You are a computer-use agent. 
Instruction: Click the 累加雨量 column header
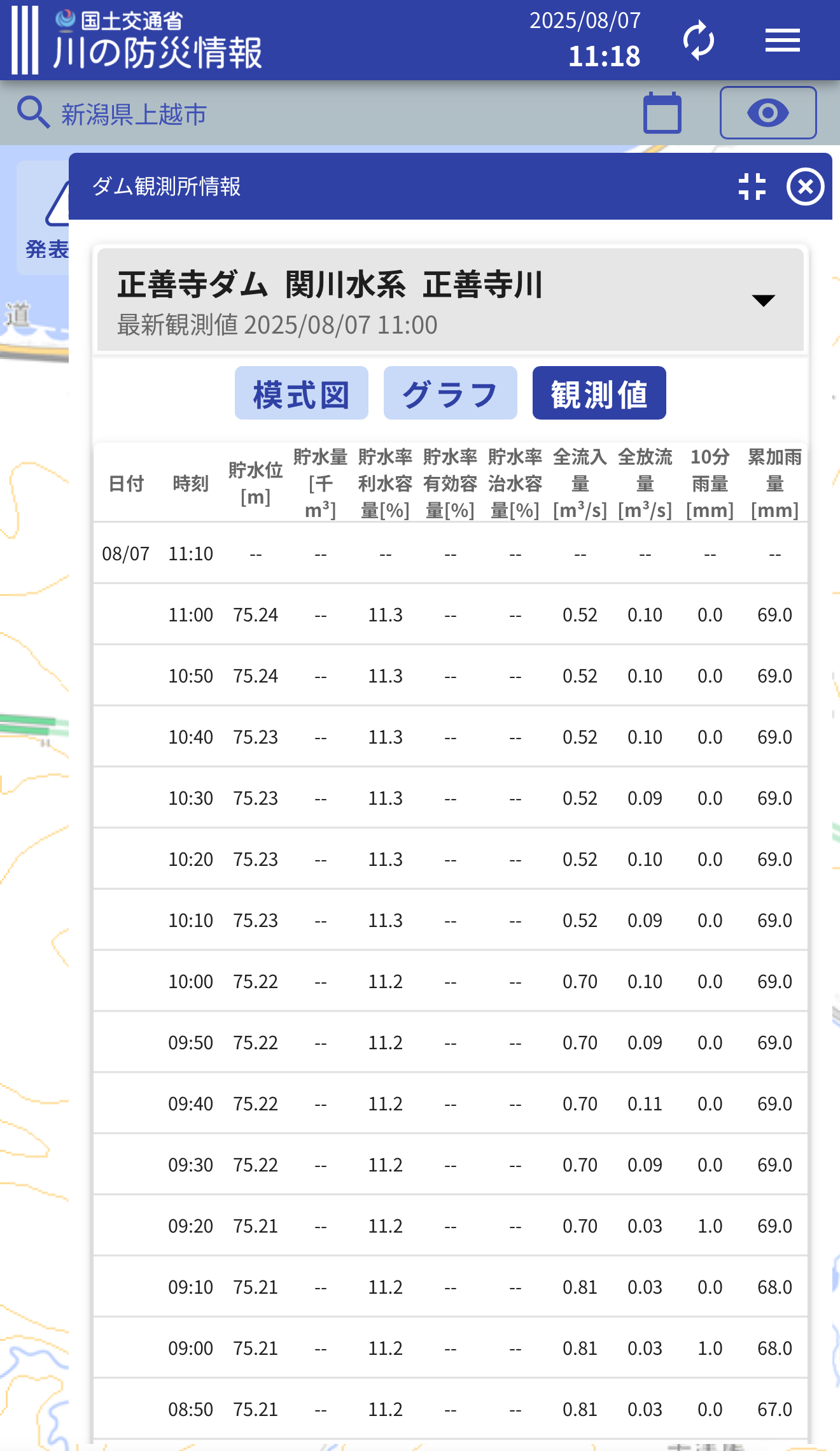[x=774, y=483]
